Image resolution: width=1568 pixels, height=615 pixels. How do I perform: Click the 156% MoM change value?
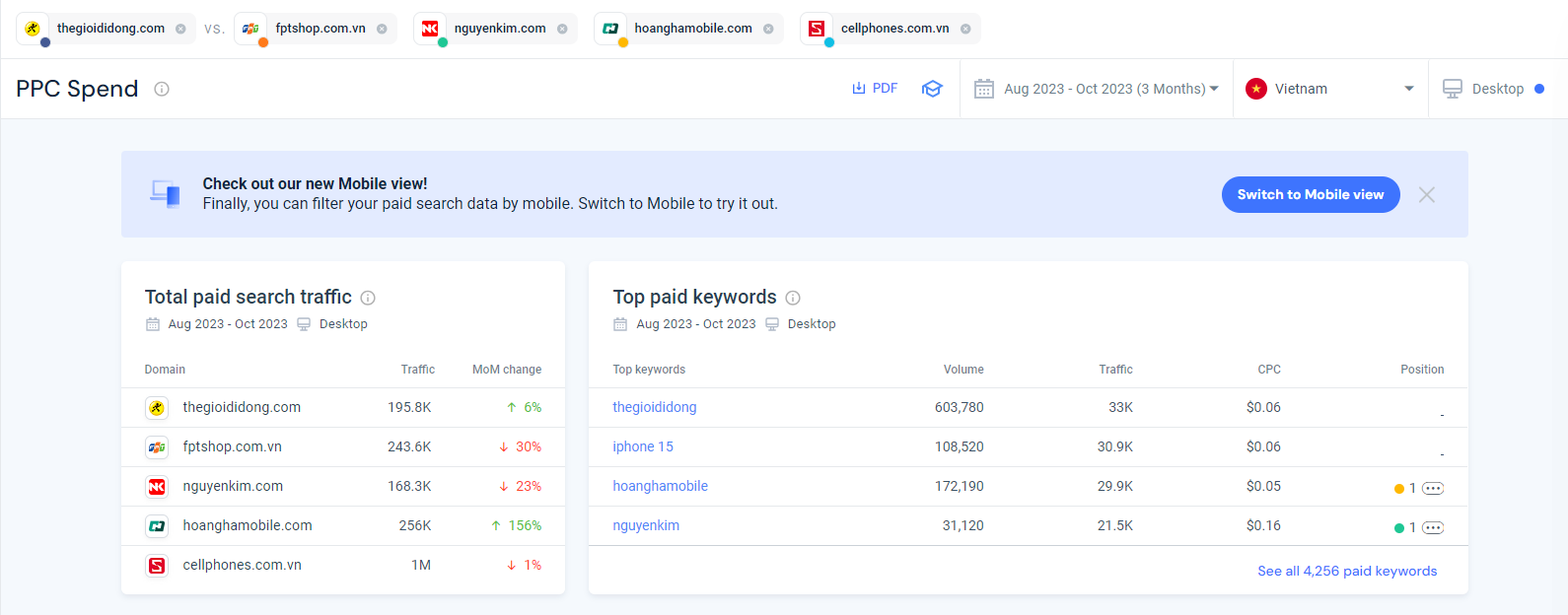pyautogui.click(x=525, y=525)
